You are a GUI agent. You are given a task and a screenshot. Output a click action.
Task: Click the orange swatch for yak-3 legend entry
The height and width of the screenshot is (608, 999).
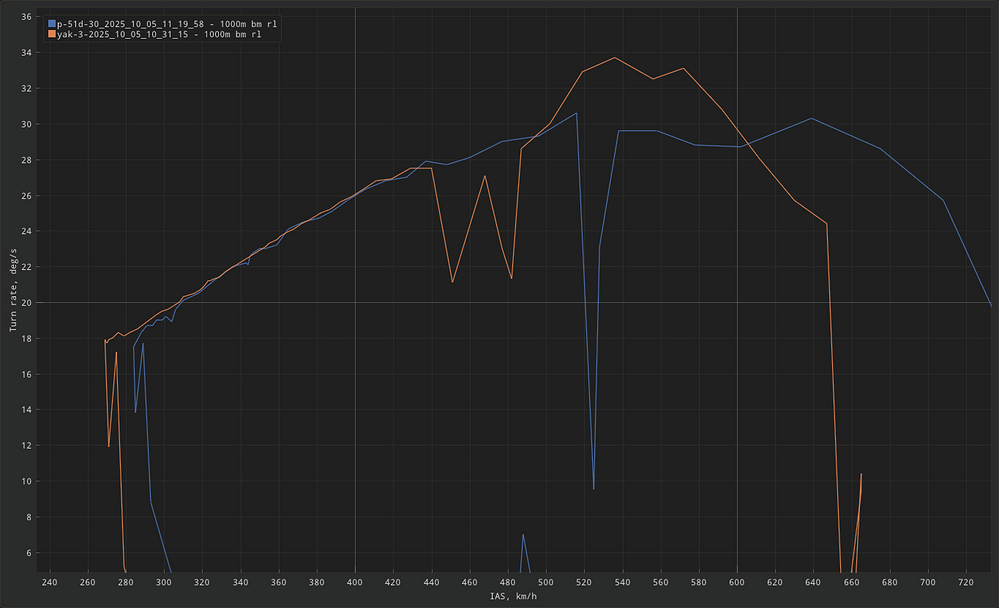tap(52, 34)
